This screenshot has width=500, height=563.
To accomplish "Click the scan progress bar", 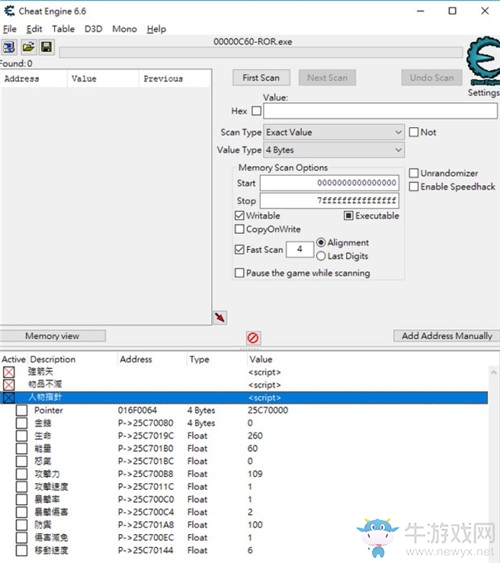I will coord(261,52).
